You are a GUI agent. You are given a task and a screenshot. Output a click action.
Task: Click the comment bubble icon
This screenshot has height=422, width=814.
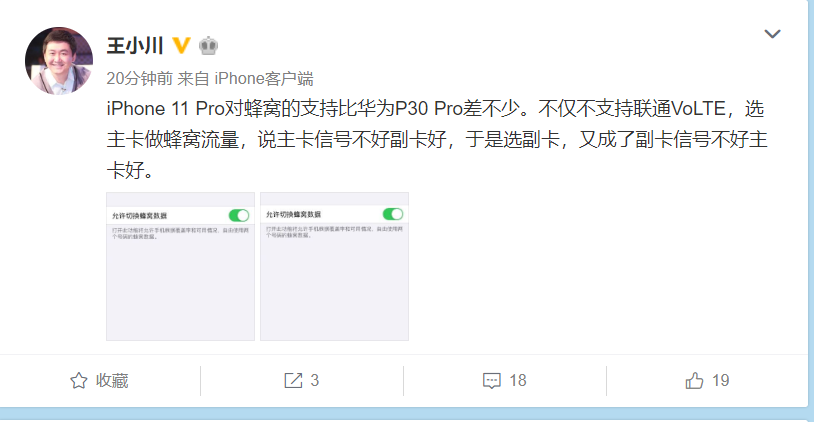(492, 380)
